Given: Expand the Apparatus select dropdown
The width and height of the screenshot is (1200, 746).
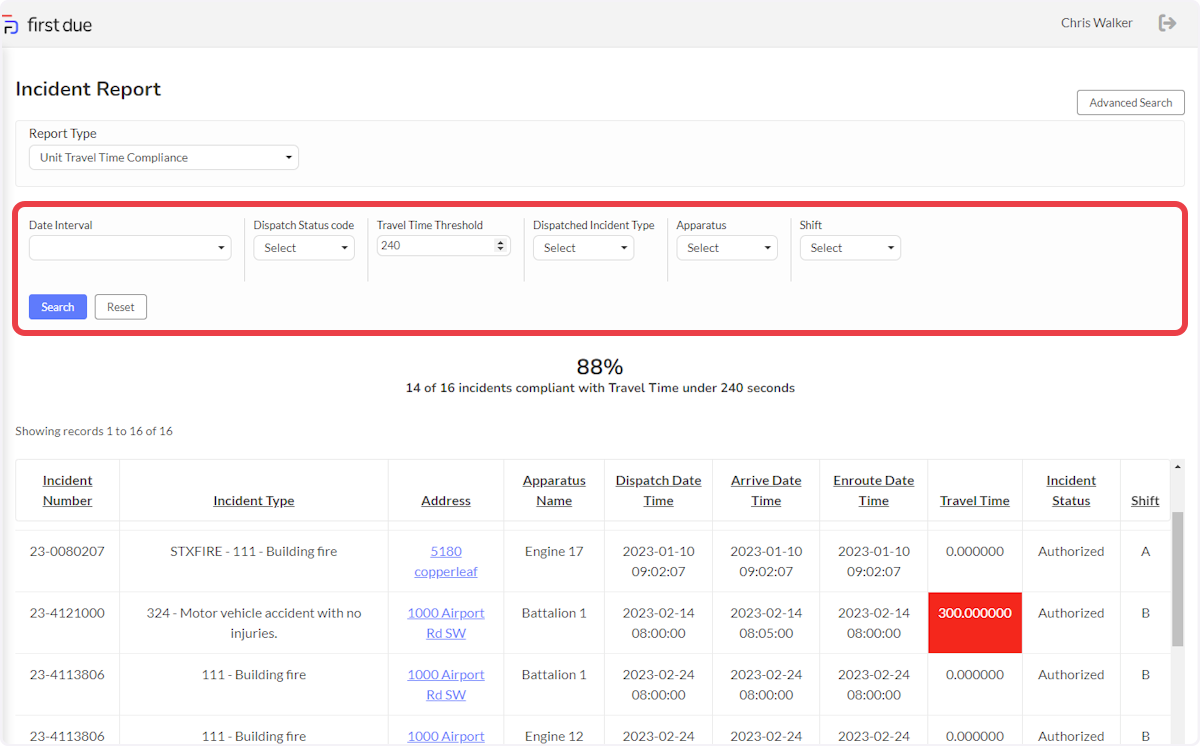Looking at the screenshot, I should click(x=727, y=248).
